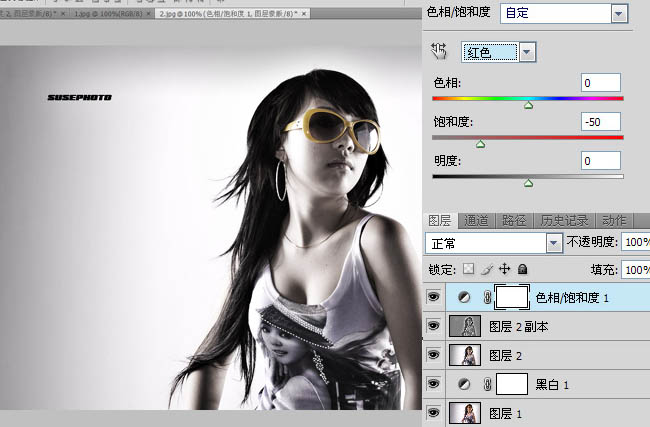Image resolution: width=650 pixels, height=427 pixels.
Task: Click the lock transparent pixels icon
Action: point(467,270)
